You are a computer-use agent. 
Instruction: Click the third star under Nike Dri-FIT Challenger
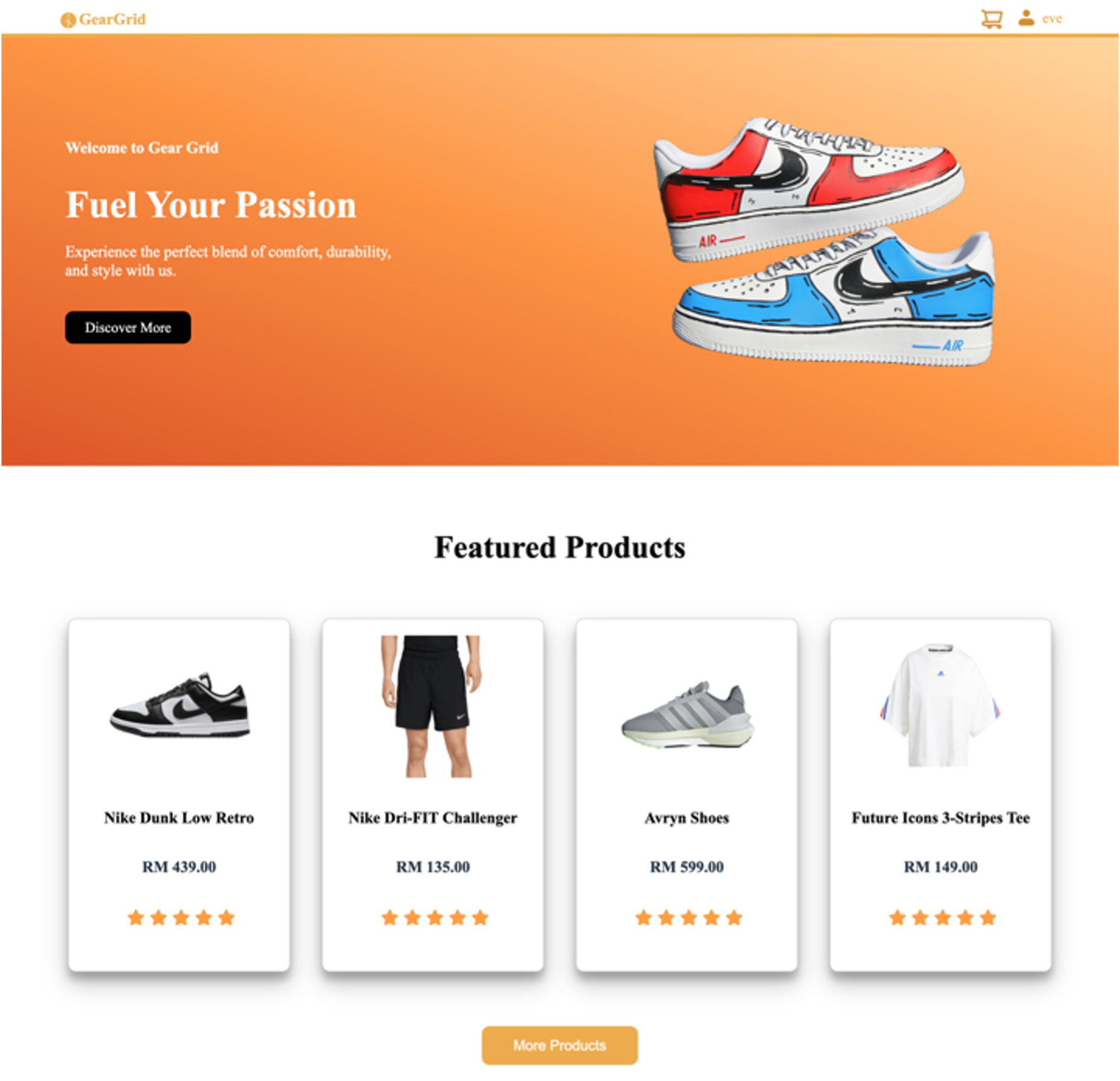(x=435, y=917)
